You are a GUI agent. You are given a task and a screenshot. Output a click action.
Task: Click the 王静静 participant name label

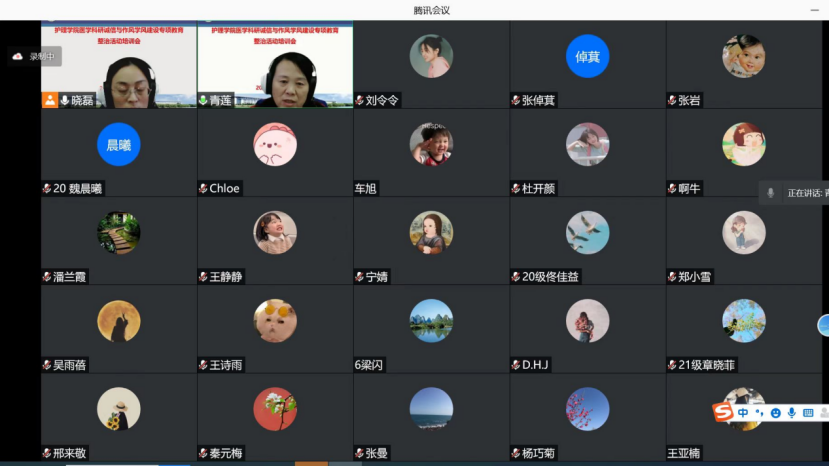click(226, 277)
